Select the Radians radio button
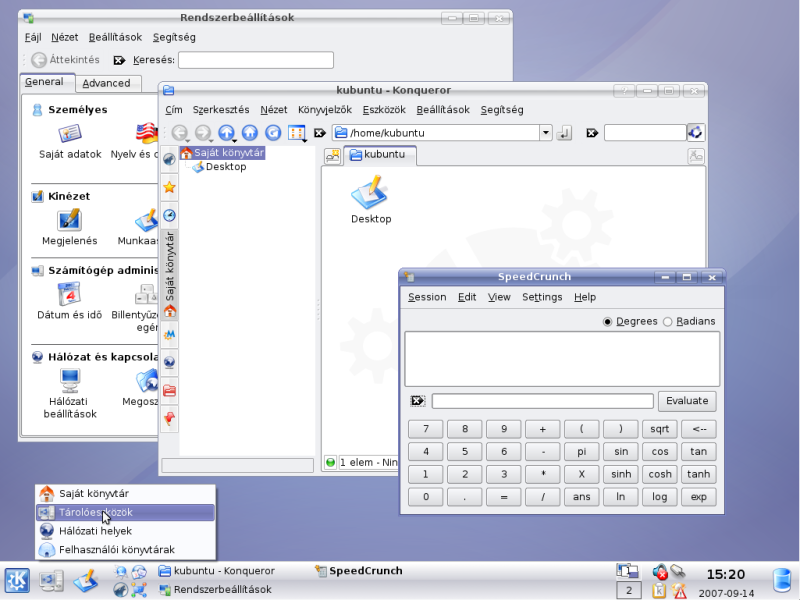The height and width of the screenshot is (600, 800). click(668, 322)
